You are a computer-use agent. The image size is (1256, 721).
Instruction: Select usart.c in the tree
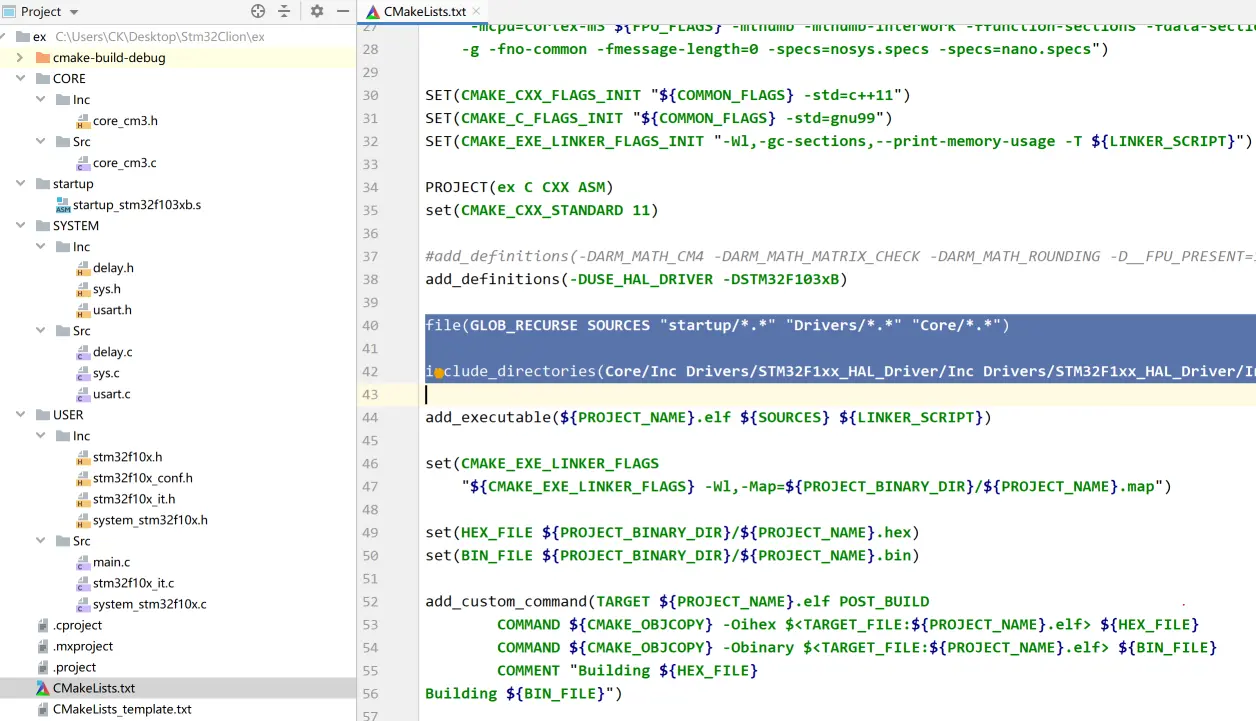[x=112, y=394]
